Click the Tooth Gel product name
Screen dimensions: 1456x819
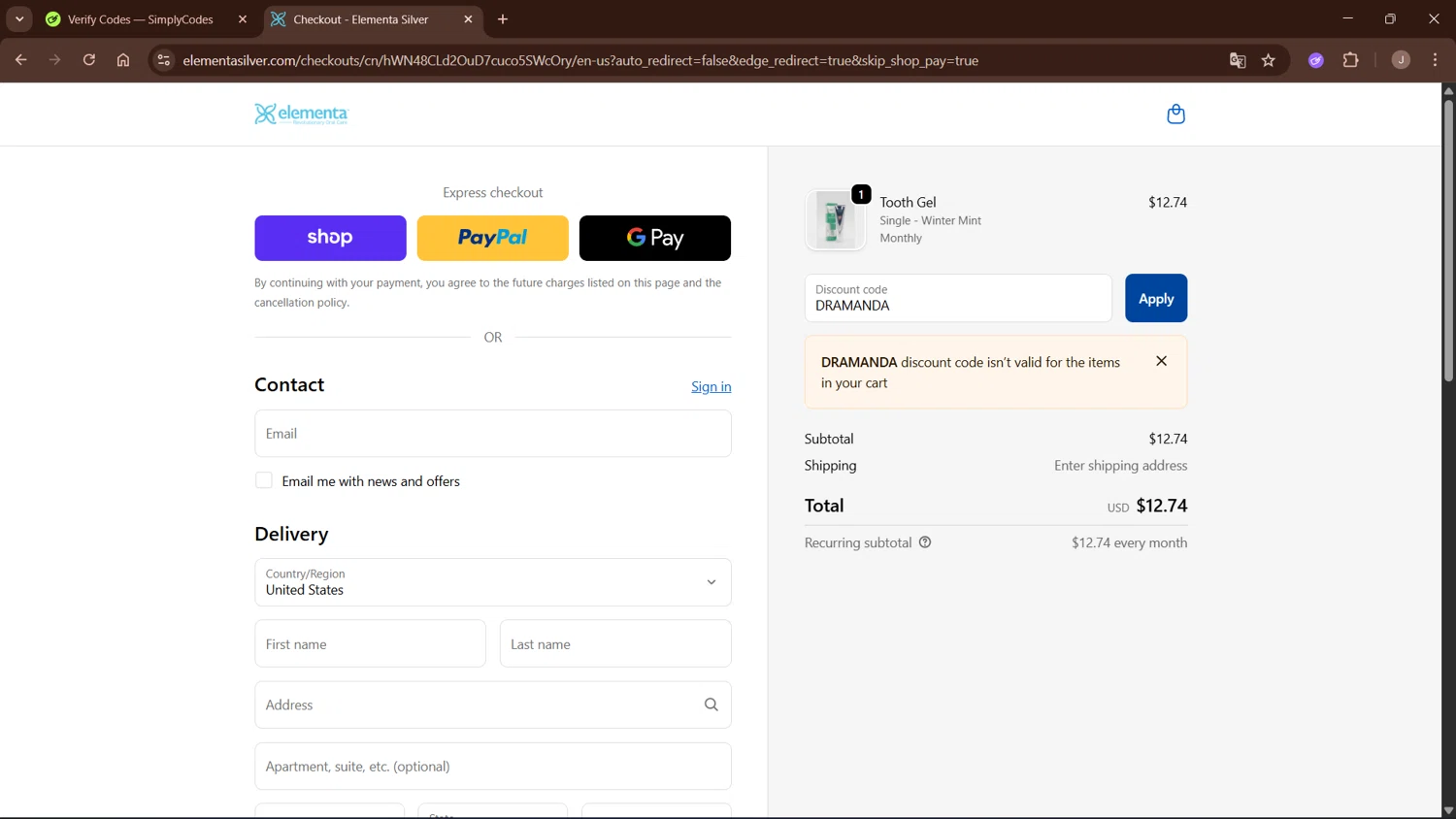[908, 202]
